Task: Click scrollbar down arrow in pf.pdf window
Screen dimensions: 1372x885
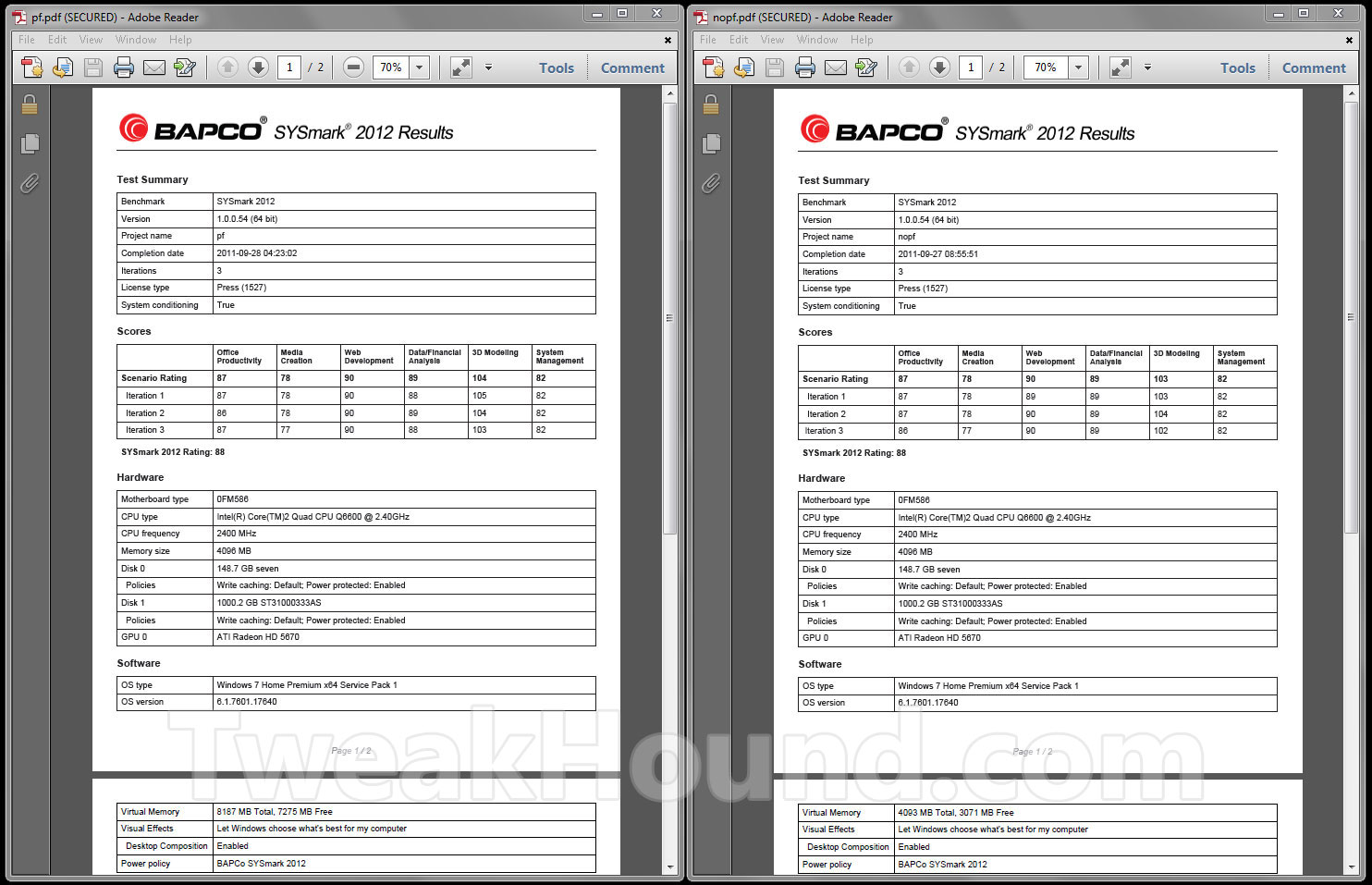Action: pos(670,867)
